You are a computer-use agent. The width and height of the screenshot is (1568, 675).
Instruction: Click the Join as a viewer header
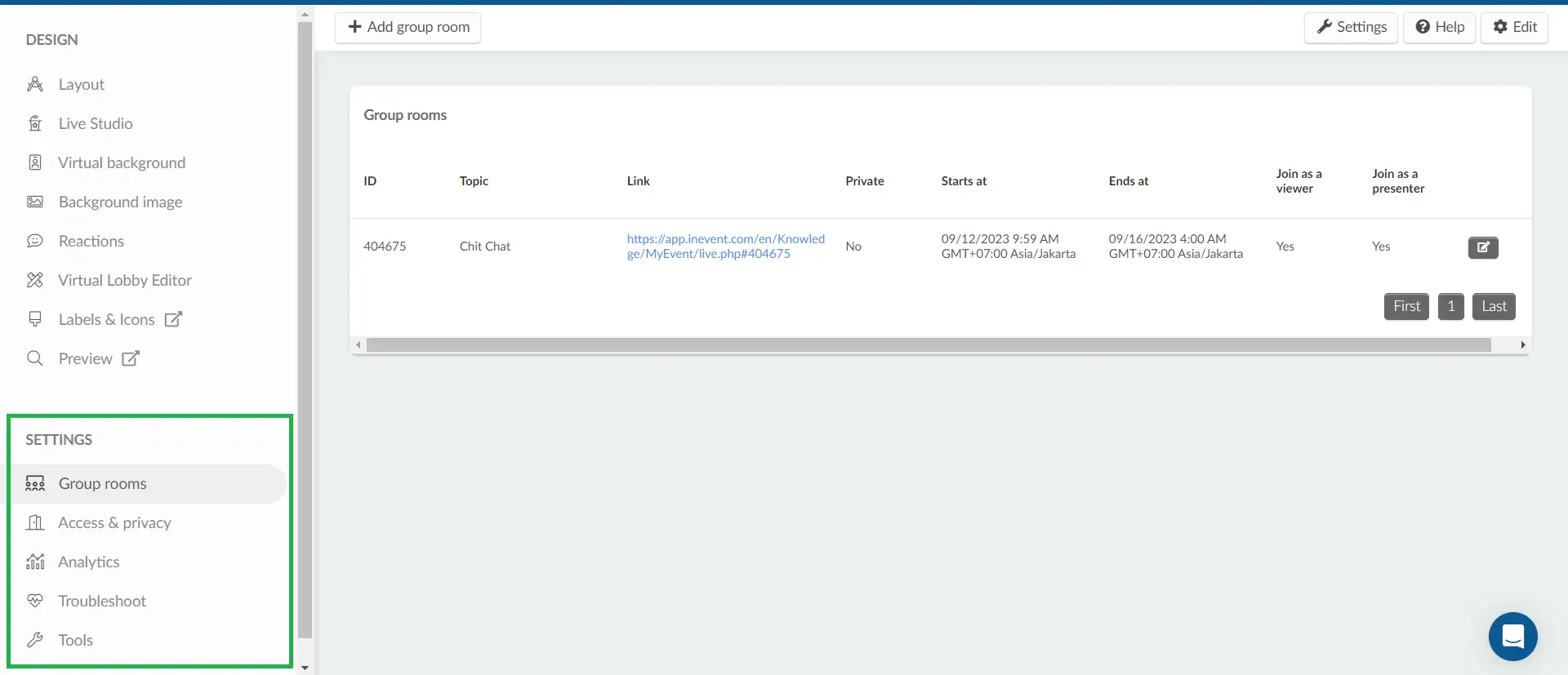1298,181
